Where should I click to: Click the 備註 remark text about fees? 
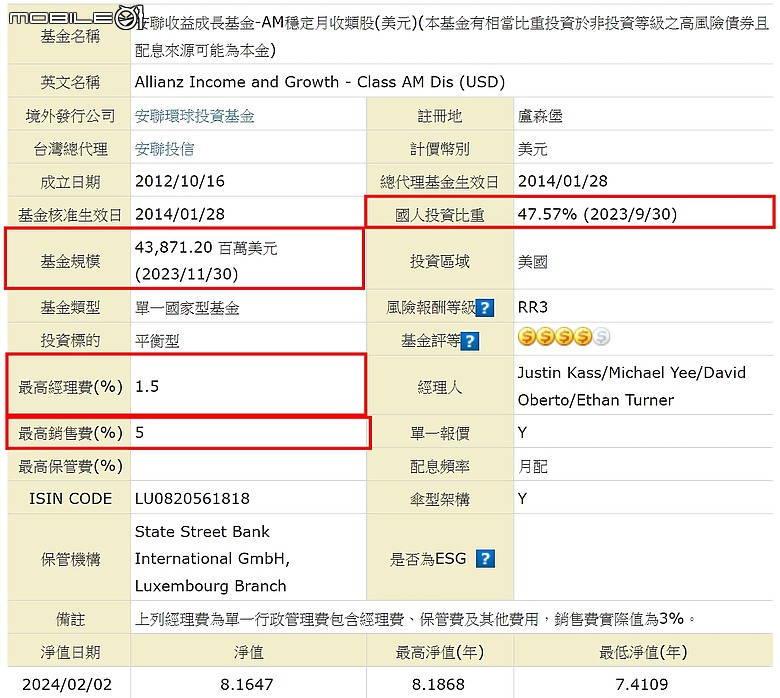pos(415,619)
